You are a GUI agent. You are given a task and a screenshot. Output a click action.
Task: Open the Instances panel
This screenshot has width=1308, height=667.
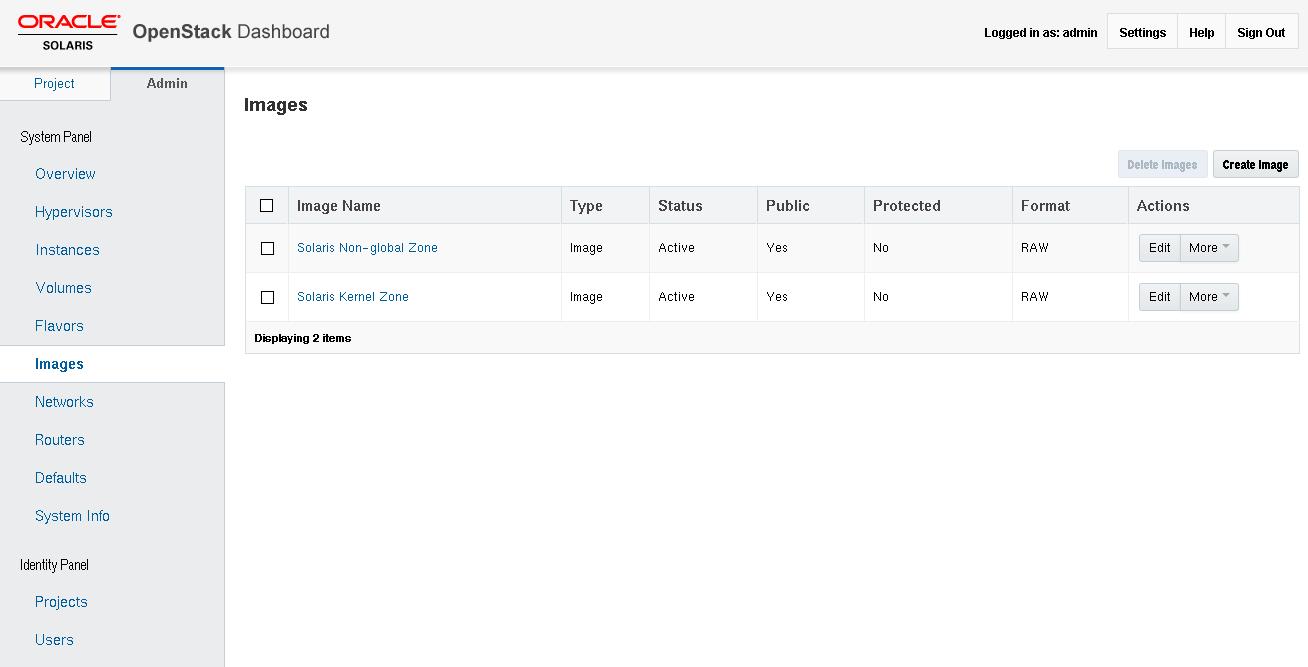67,250
